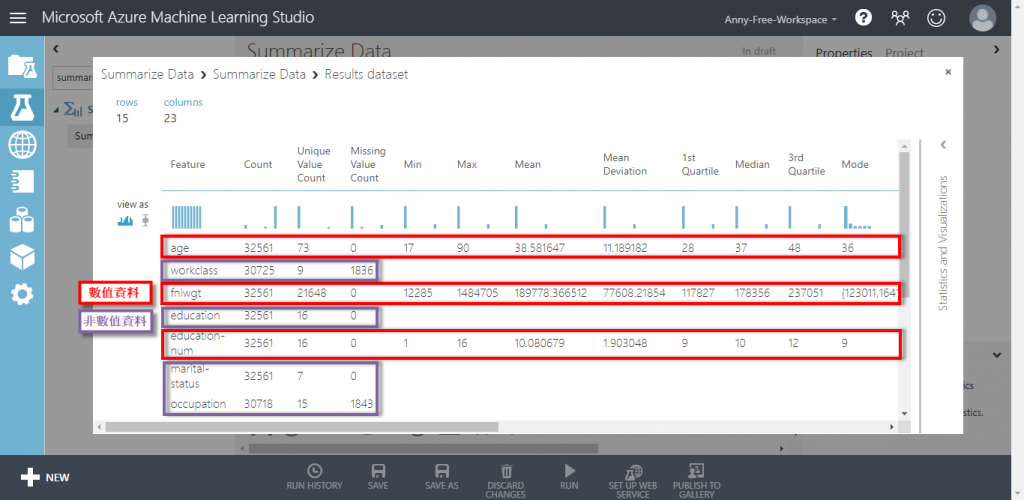Click the module search input field
The width and height of the screenshot is (1024, 500).
[x=72, y=78]
